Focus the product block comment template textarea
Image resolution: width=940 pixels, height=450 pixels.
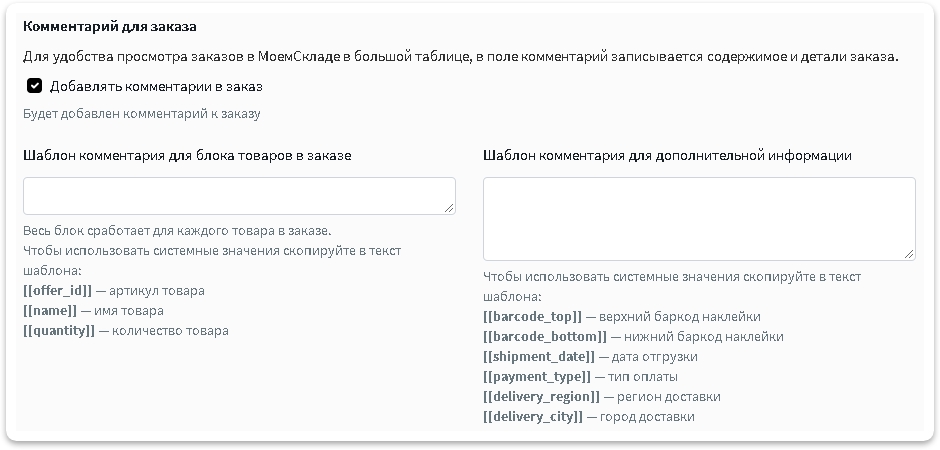click(x=239, y=196)
